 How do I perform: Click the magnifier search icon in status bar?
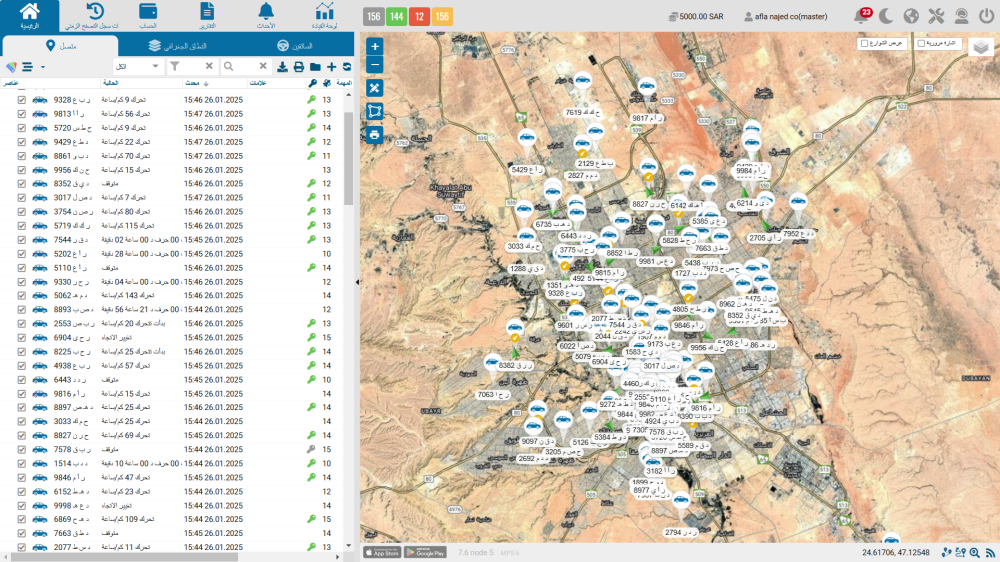975,552
